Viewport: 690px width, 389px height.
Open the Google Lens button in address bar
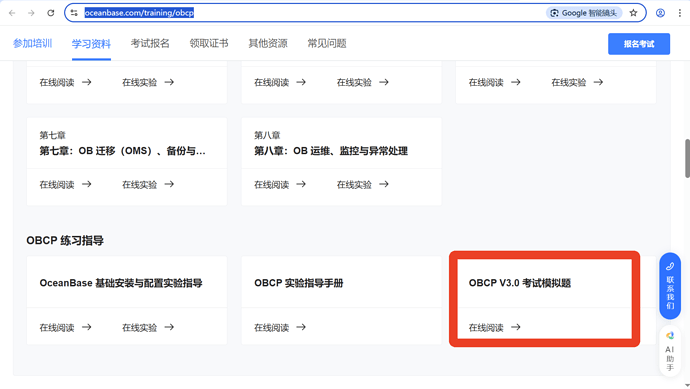click(584, 13)
